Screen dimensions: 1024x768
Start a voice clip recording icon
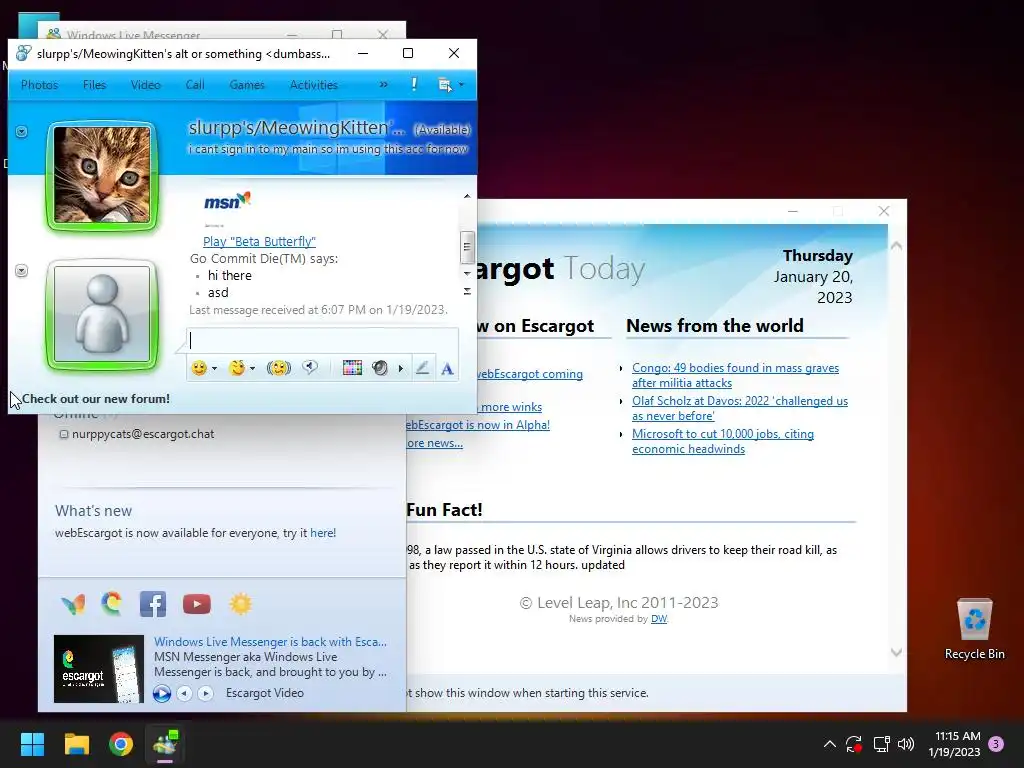tap(310, 368)
